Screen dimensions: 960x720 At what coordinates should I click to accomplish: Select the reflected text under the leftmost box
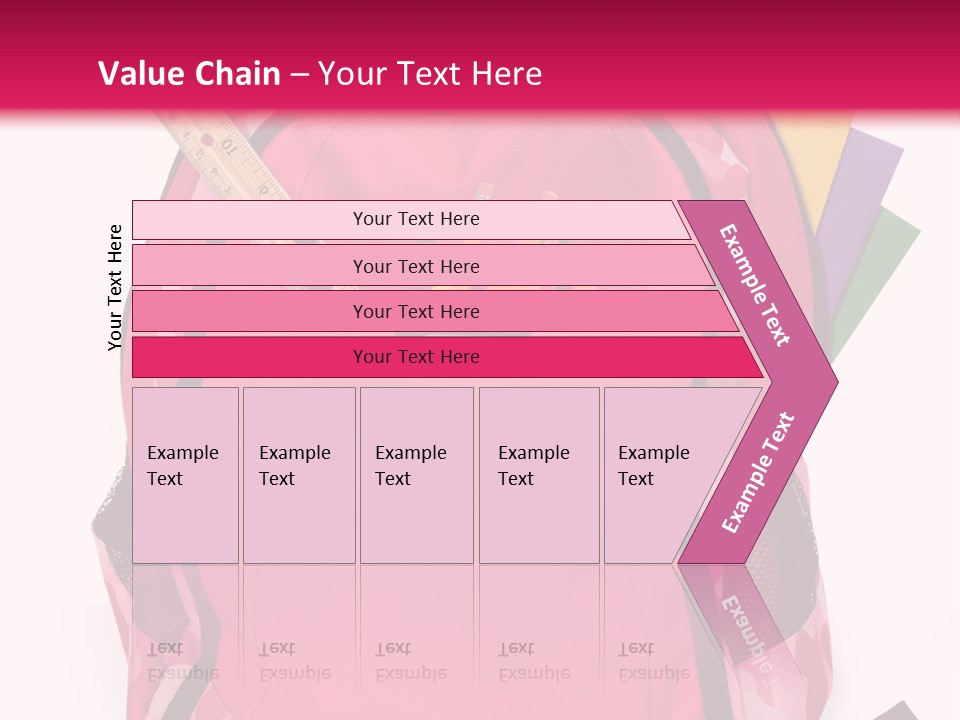[x=183, y=660]
